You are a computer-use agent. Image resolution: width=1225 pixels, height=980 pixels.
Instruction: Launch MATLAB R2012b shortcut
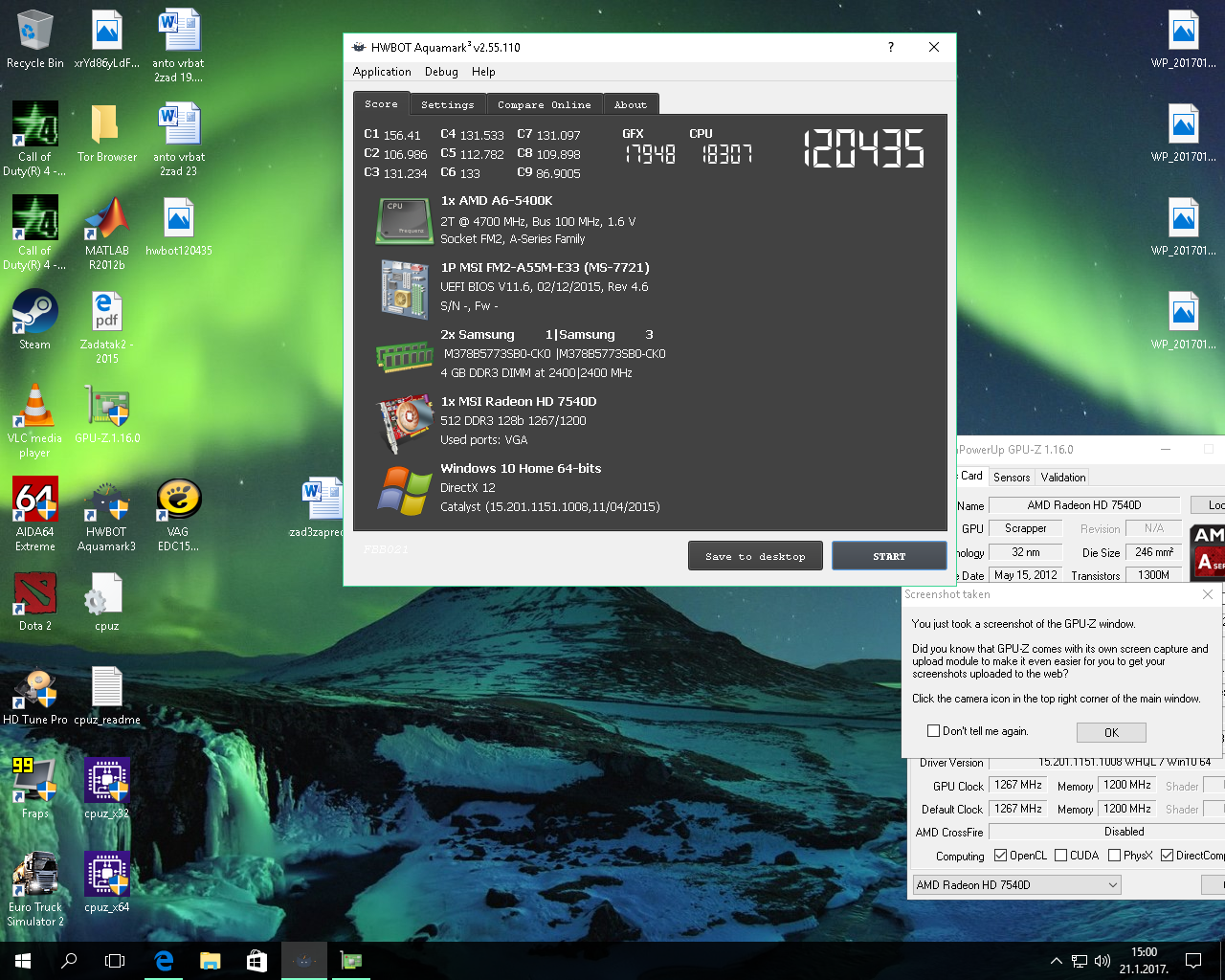pos(106,234)
